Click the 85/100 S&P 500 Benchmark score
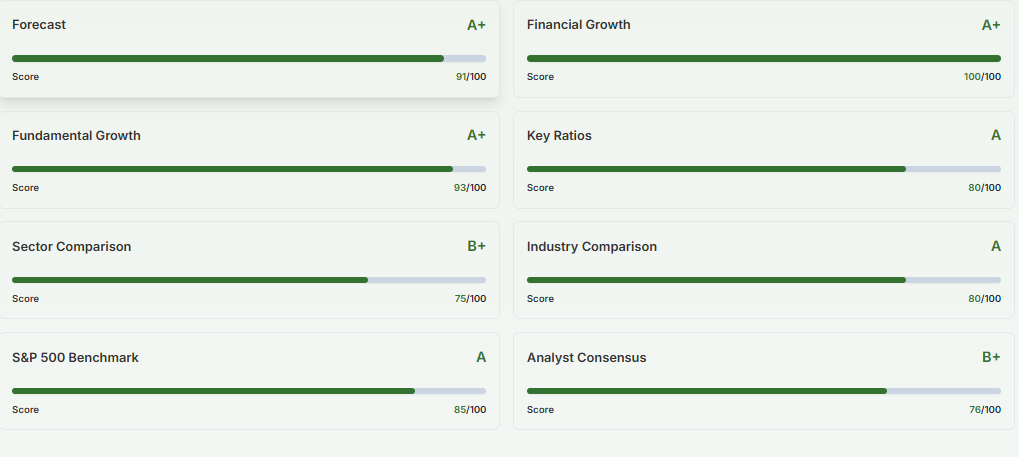This screenshot has width=1019, height=457. 469,410
